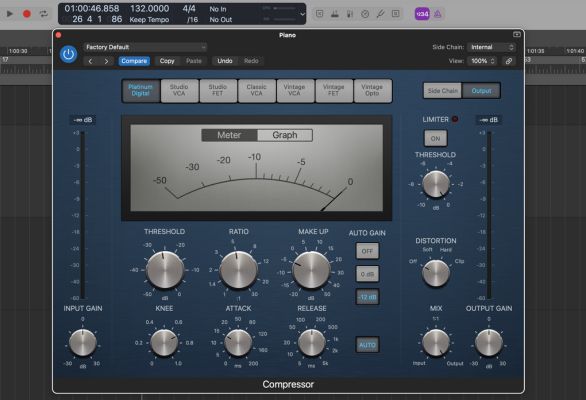Click the Mix knob
Viewport: 586px width, 400px height.
click(436, 343)
